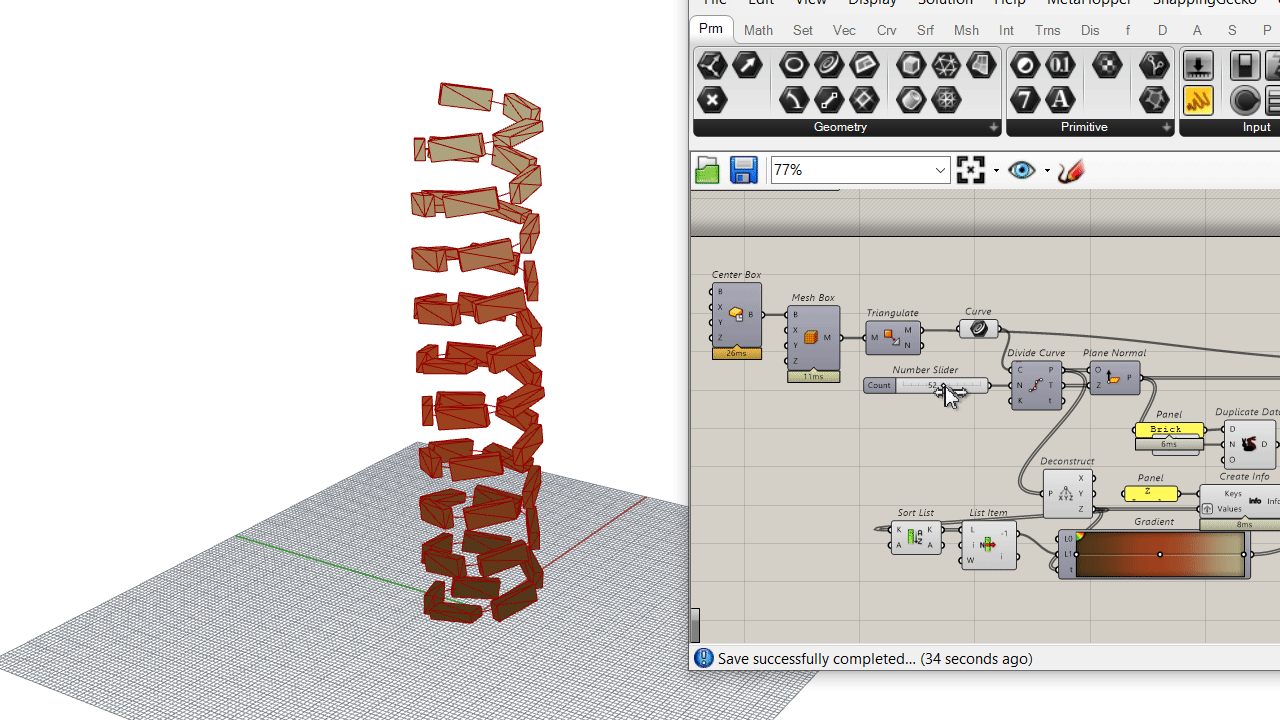Select the Mesh parameter wireframe icon
This screenshot has width=1280, height=720.
(x=946, y=65)
